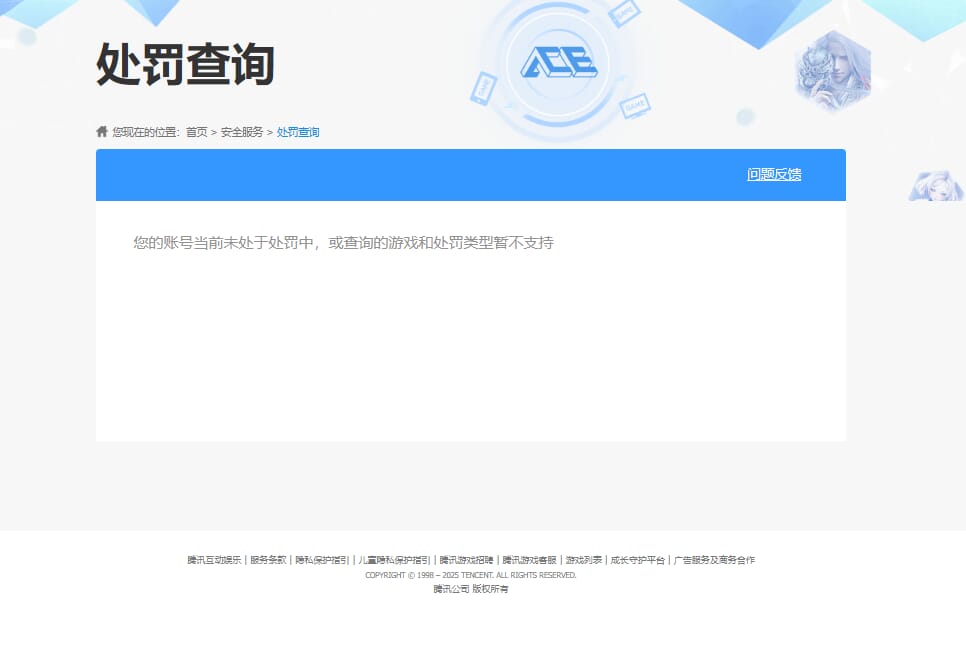Go to 首页 in the breadcrumb
The width and height of the screenshot is (966, 672).
point(196,132)
